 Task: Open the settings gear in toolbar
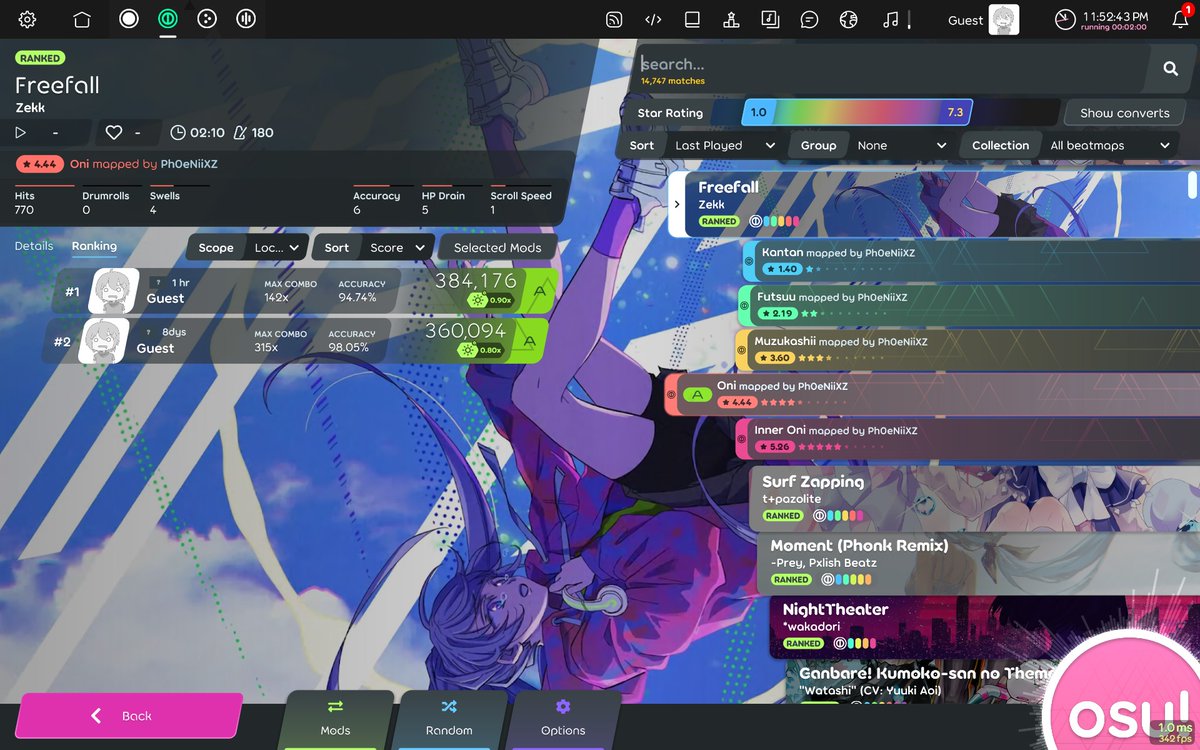(x=27, y=19)
